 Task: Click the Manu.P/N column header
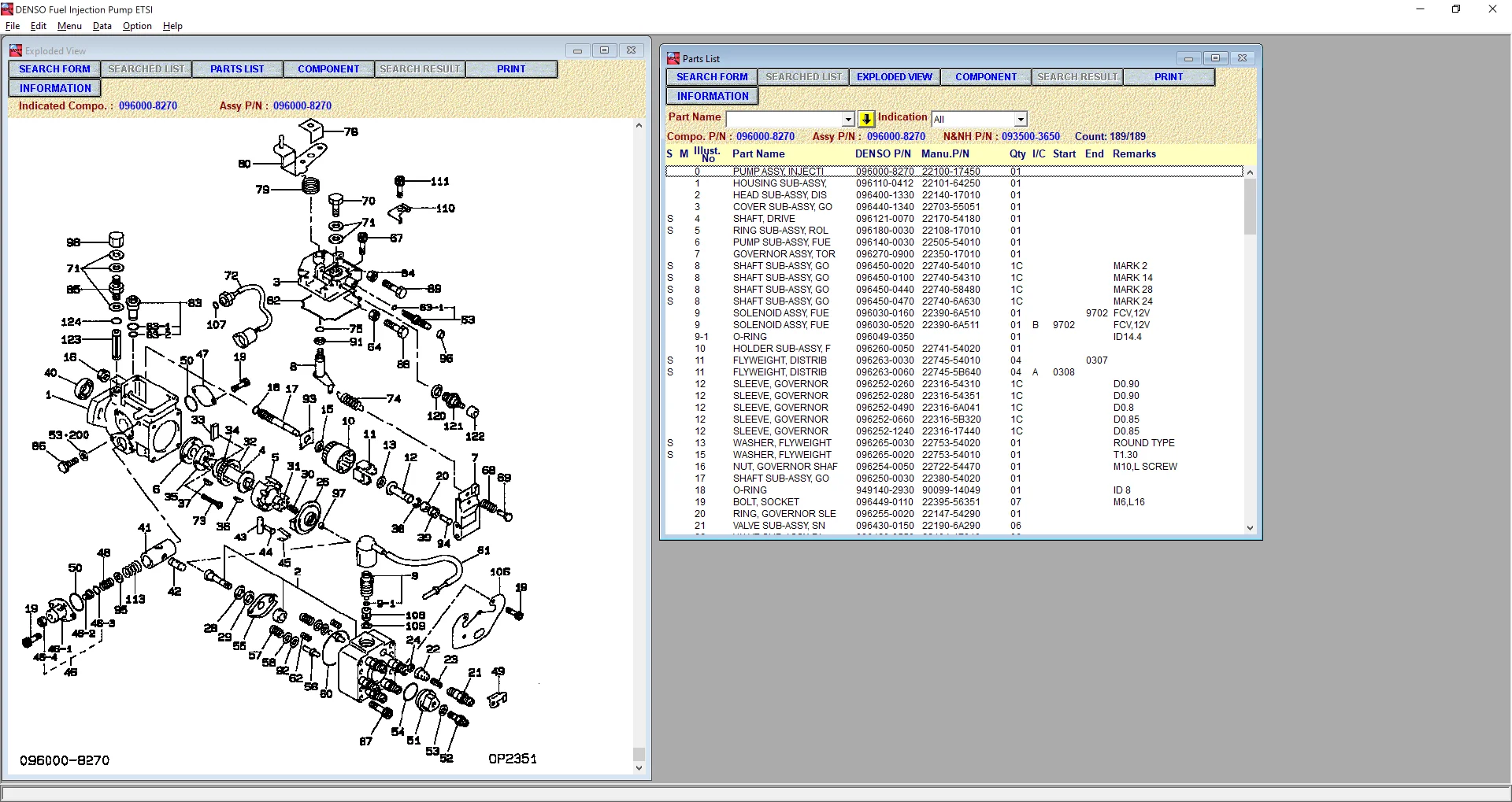pyautogui.click(x=945, y=154)
